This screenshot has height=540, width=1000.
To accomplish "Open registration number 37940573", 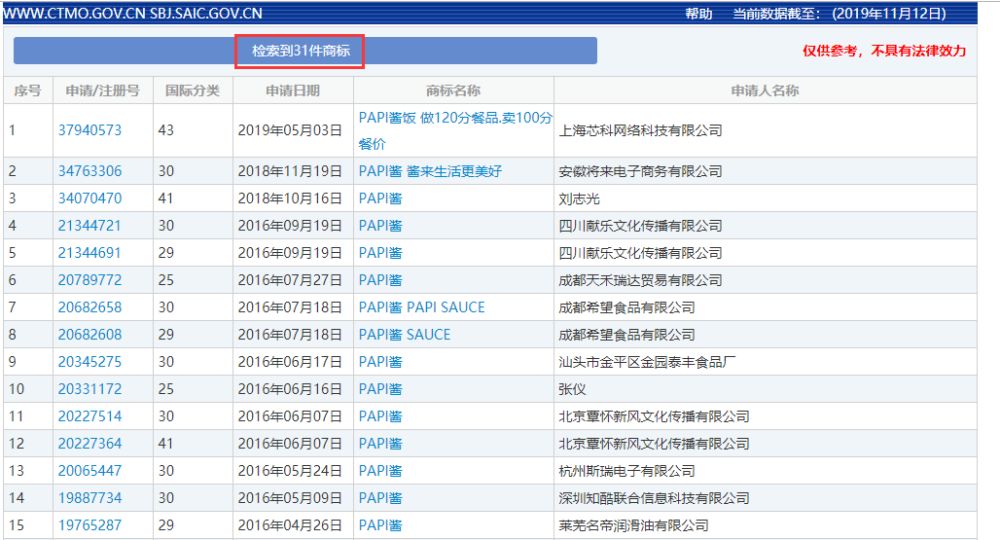I will 90,130.
